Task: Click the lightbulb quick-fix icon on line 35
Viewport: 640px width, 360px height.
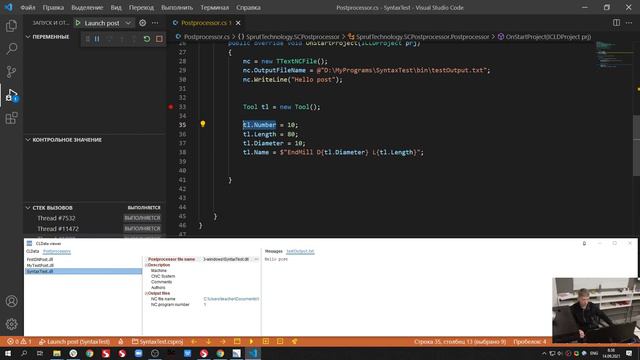Action: 203,124
